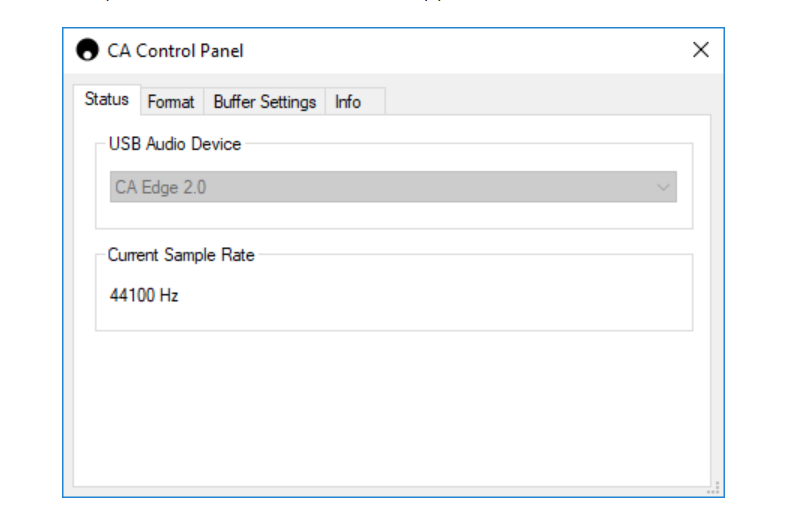Screen dimensions: 790x523
Task: Expand the device list chevron arrow
Action: coord(663,187)
